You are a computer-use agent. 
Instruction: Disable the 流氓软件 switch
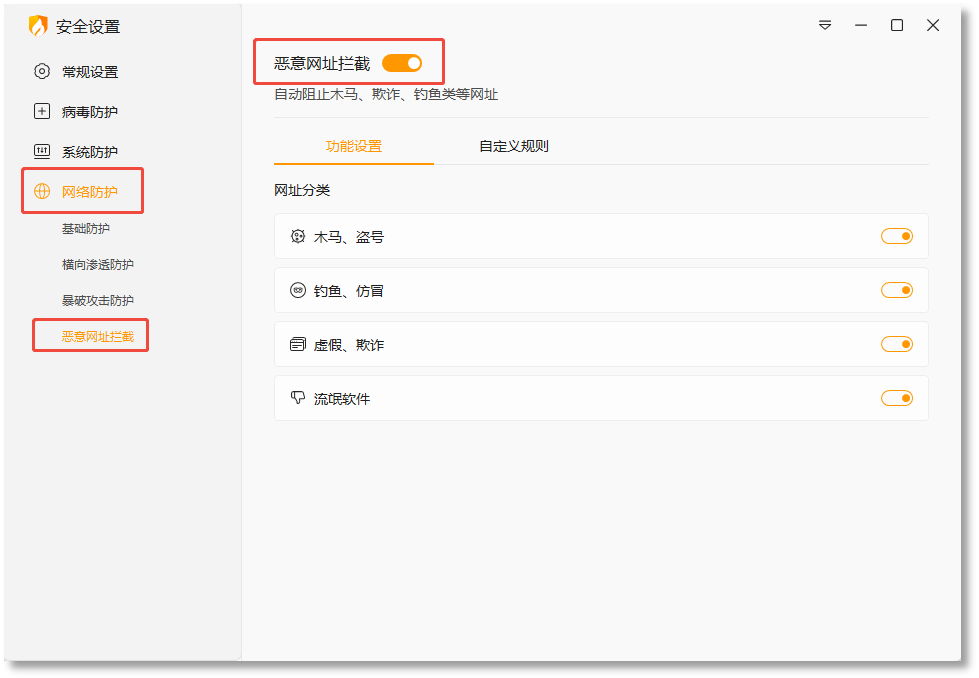pyautogui.click(x=897, y=398)
